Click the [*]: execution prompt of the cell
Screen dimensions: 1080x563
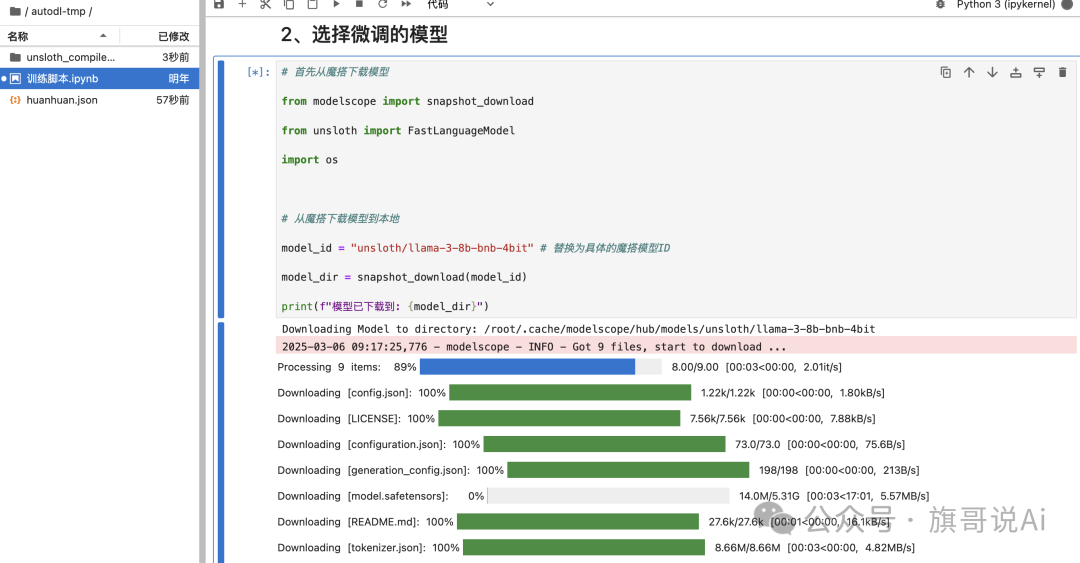click(258, 72)
